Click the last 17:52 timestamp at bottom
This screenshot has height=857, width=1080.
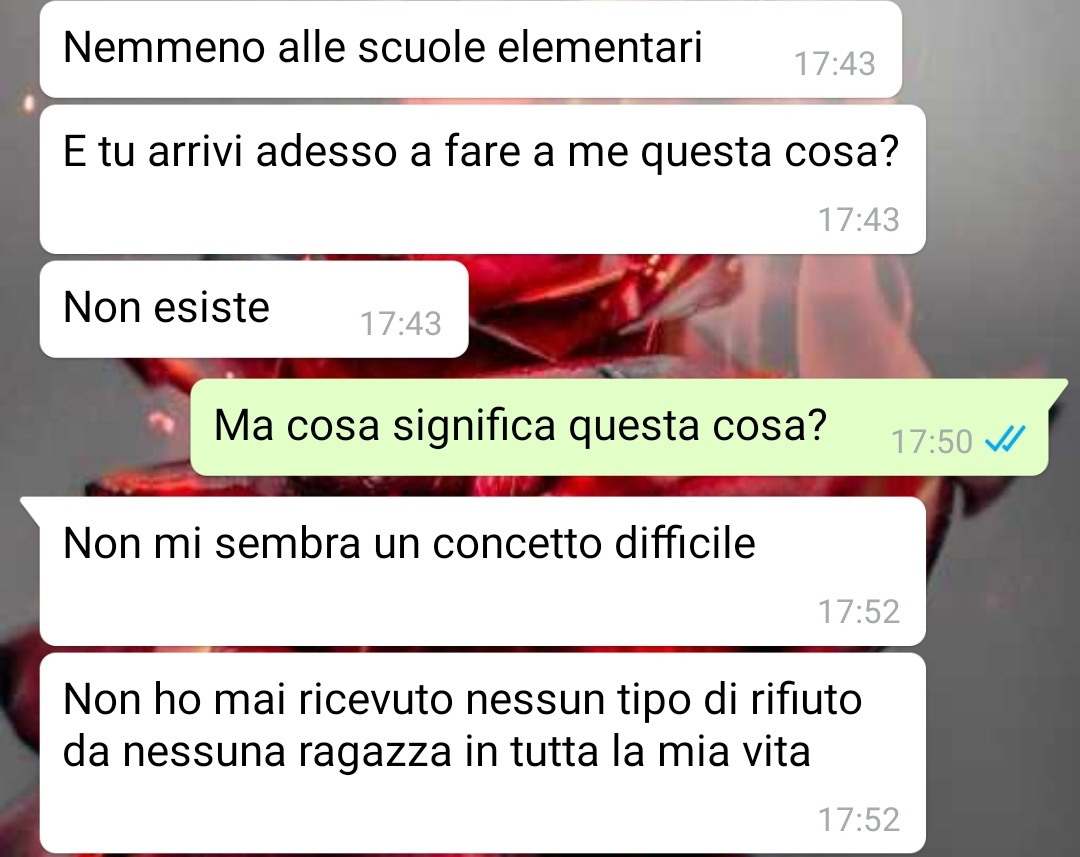tap(859, 820)
